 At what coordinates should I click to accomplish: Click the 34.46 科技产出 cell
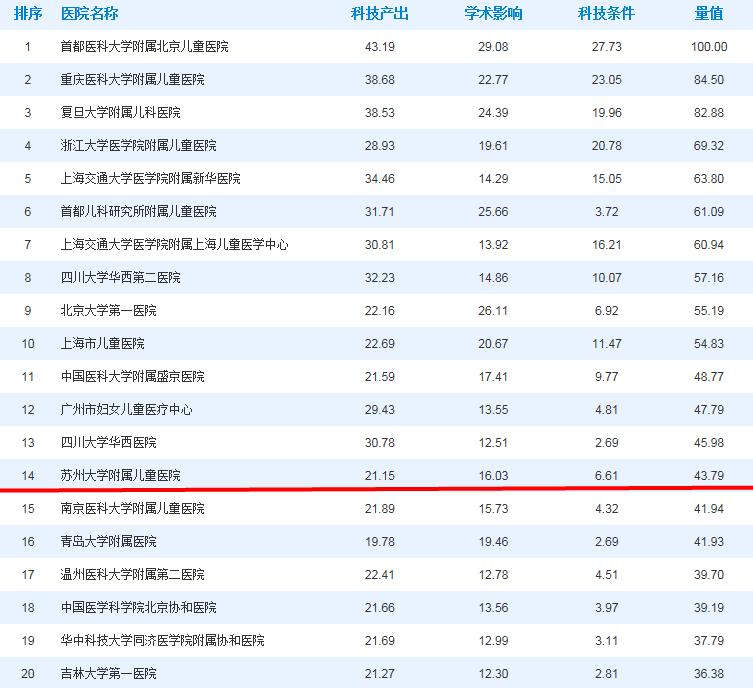tap(379, 179)
